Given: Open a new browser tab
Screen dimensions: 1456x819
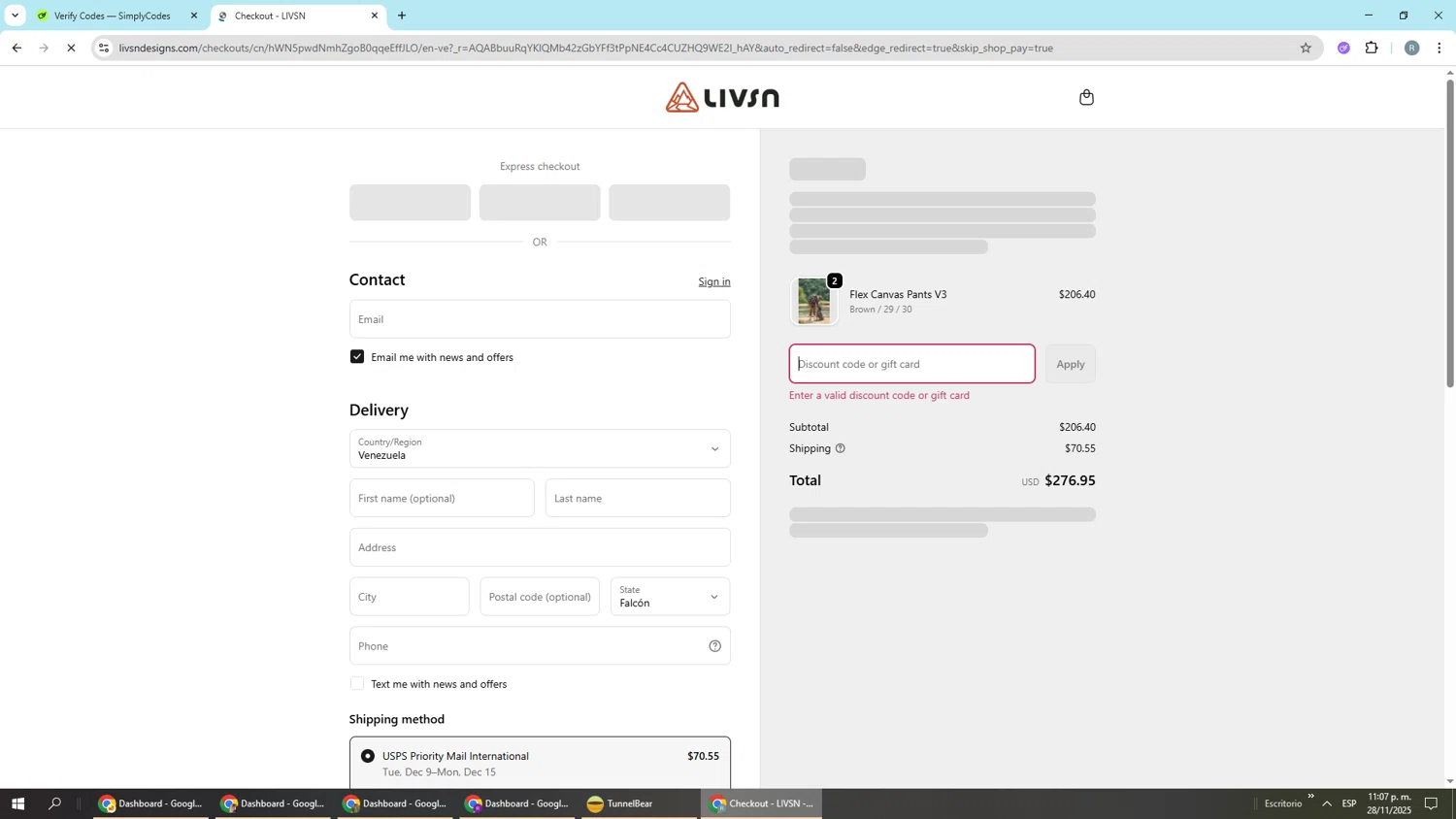Looking at the screenshot, I should coord(402,16).
